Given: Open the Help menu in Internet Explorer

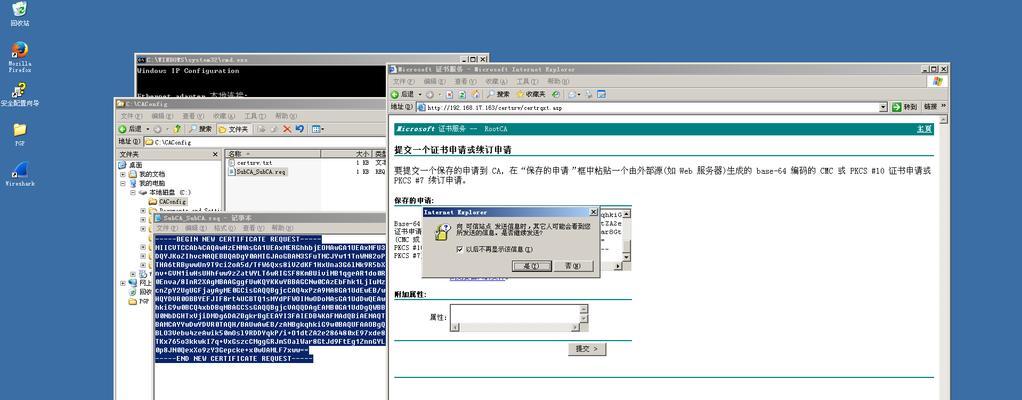Looking at the screenshot, I should pos(558,81).
